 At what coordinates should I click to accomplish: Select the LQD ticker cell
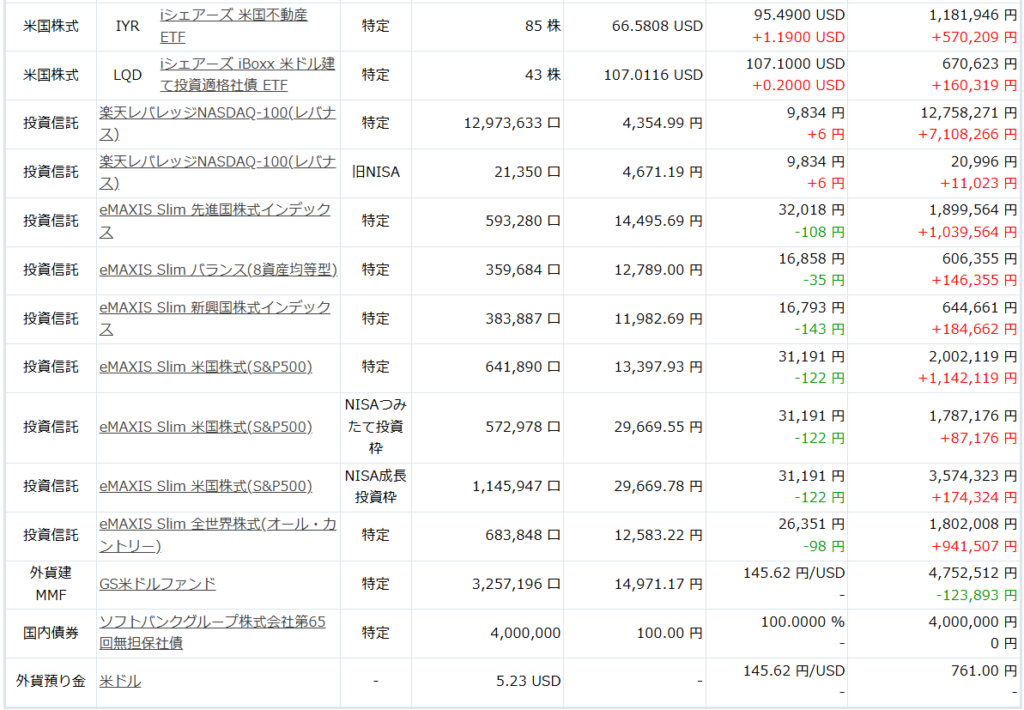[127, 75]
